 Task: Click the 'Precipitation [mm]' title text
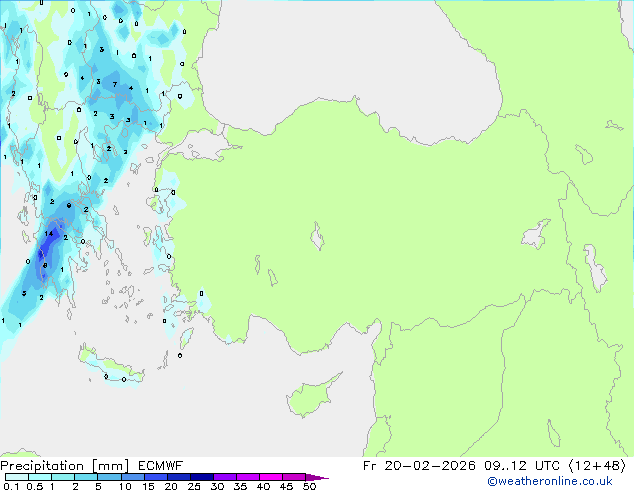coord(65,466)
